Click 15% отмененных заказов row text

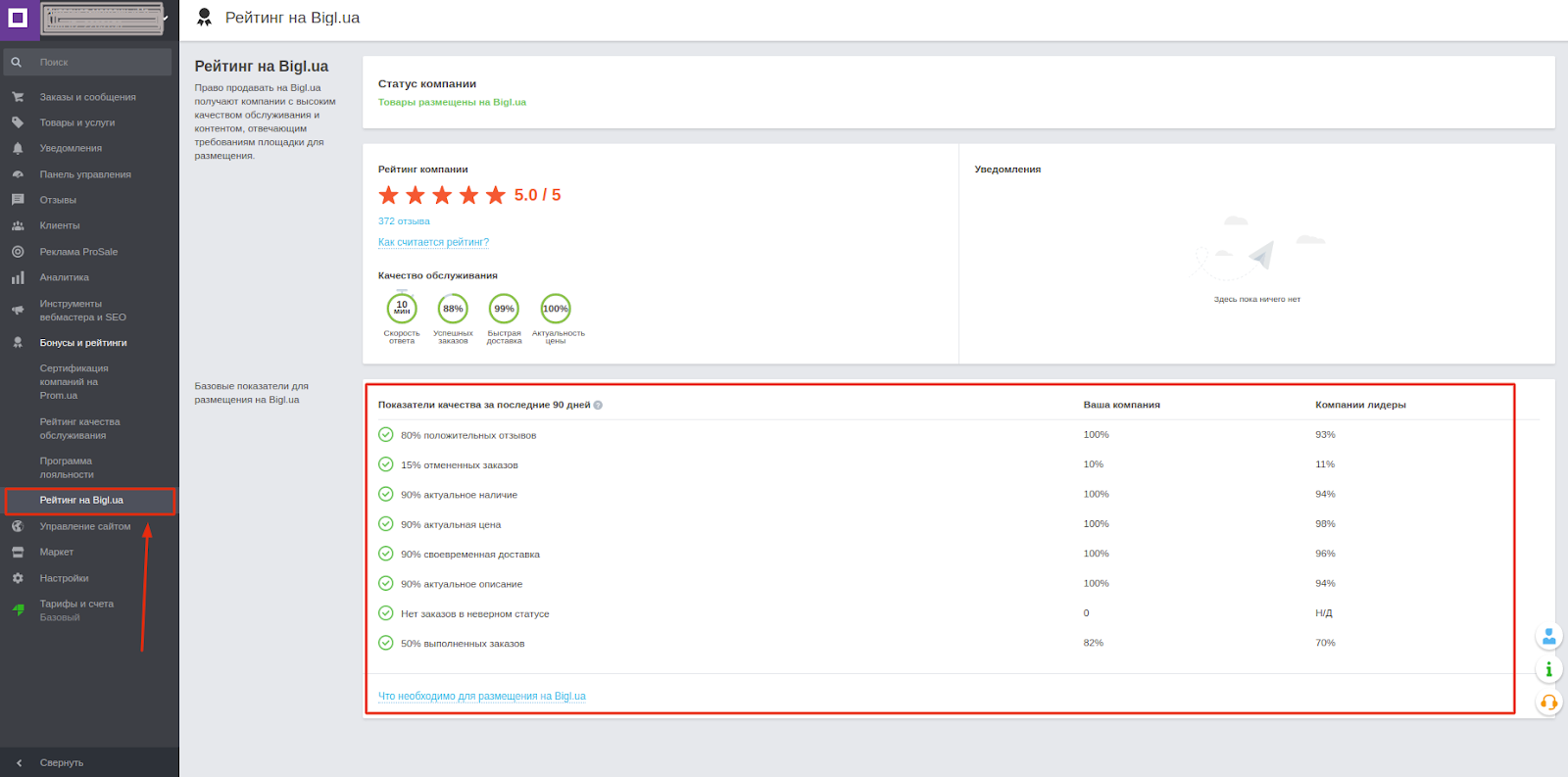coord(460,465)
